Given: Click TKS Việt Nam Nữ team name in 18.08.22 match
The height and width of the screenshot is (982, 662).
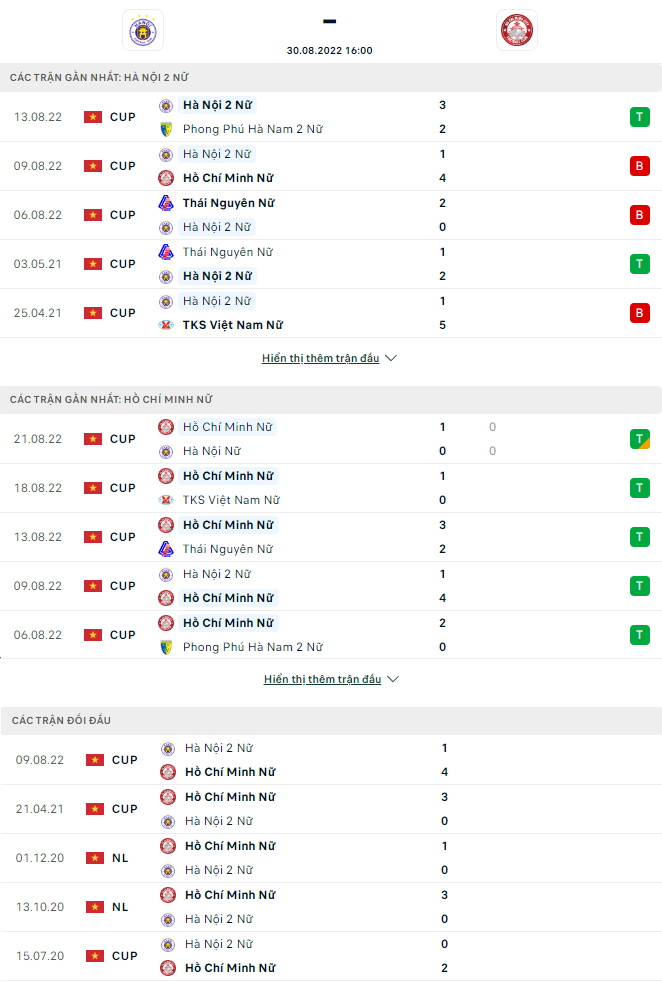Looking at the screenshot, I should point(231,500).
